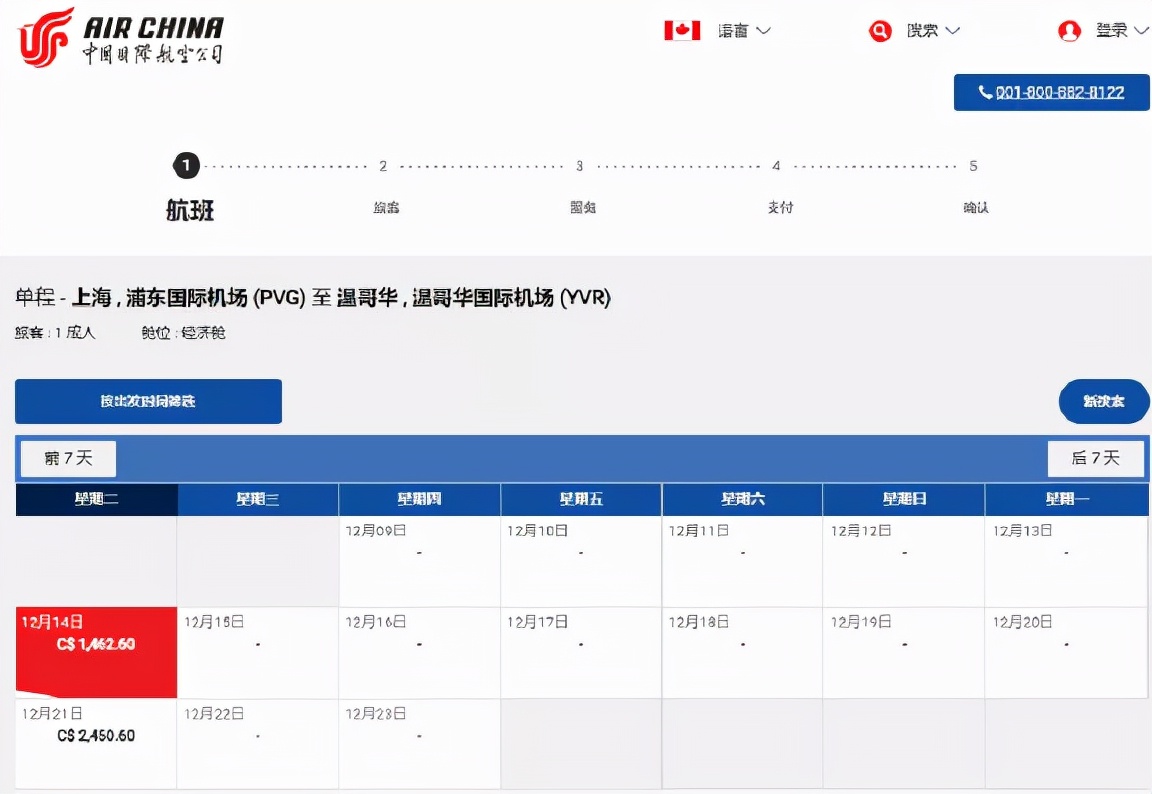Image resolution: width=1152 pixels, height=794 pixels.
Task: Click the 按出发时间筛选 sort button
Action: click(147, 401)
